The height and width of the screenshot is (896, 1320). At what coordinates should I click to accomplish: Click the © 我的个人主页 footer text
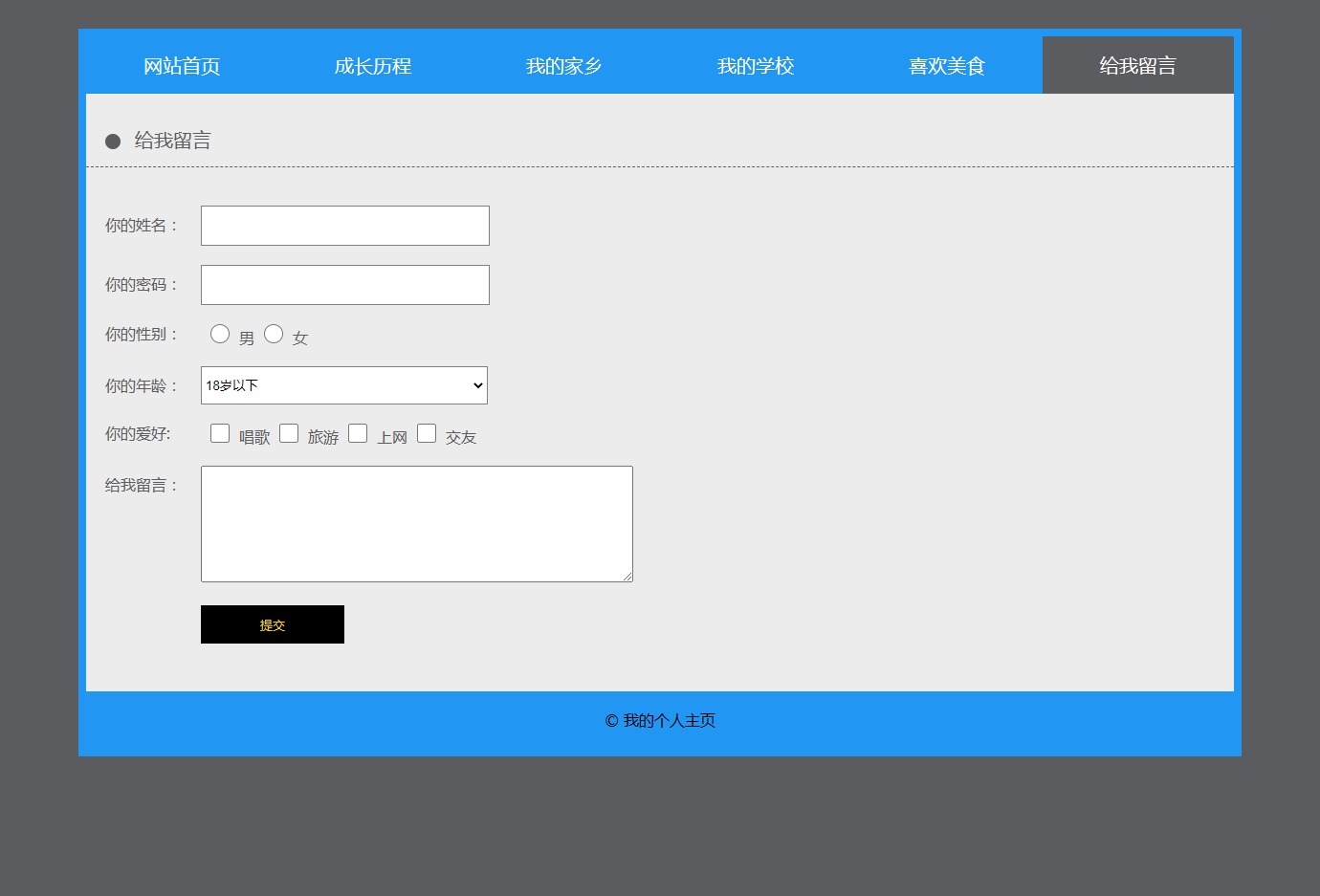pos(660,721)
